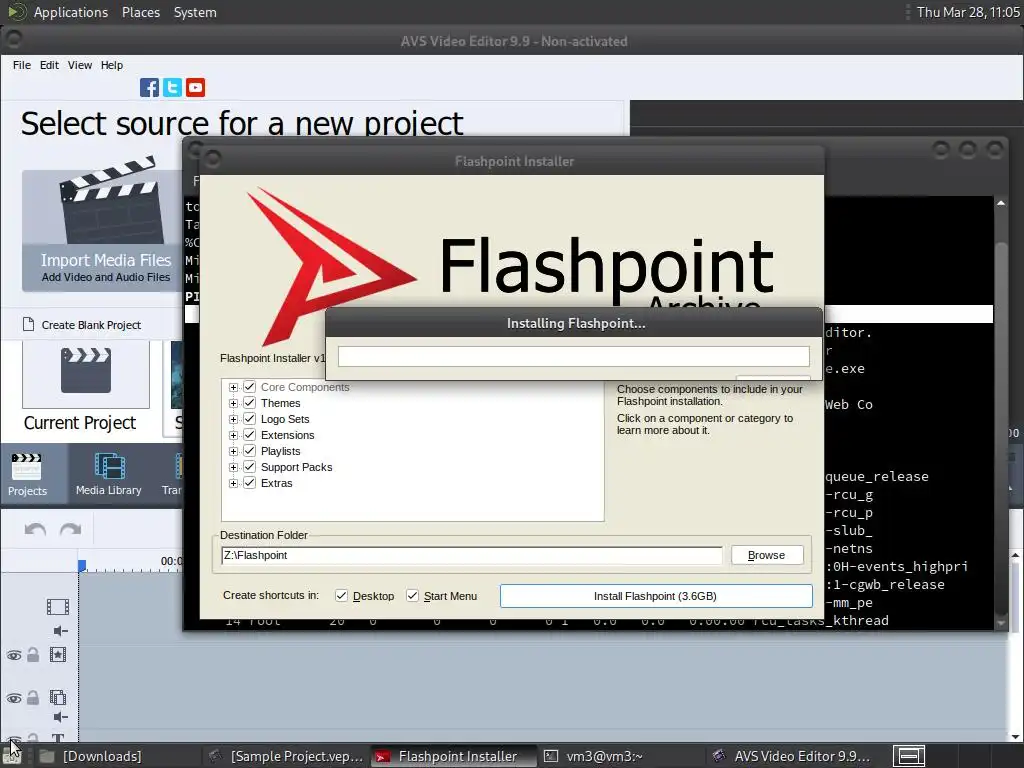Select the Support Packs tree label

[x=296, y=467]
